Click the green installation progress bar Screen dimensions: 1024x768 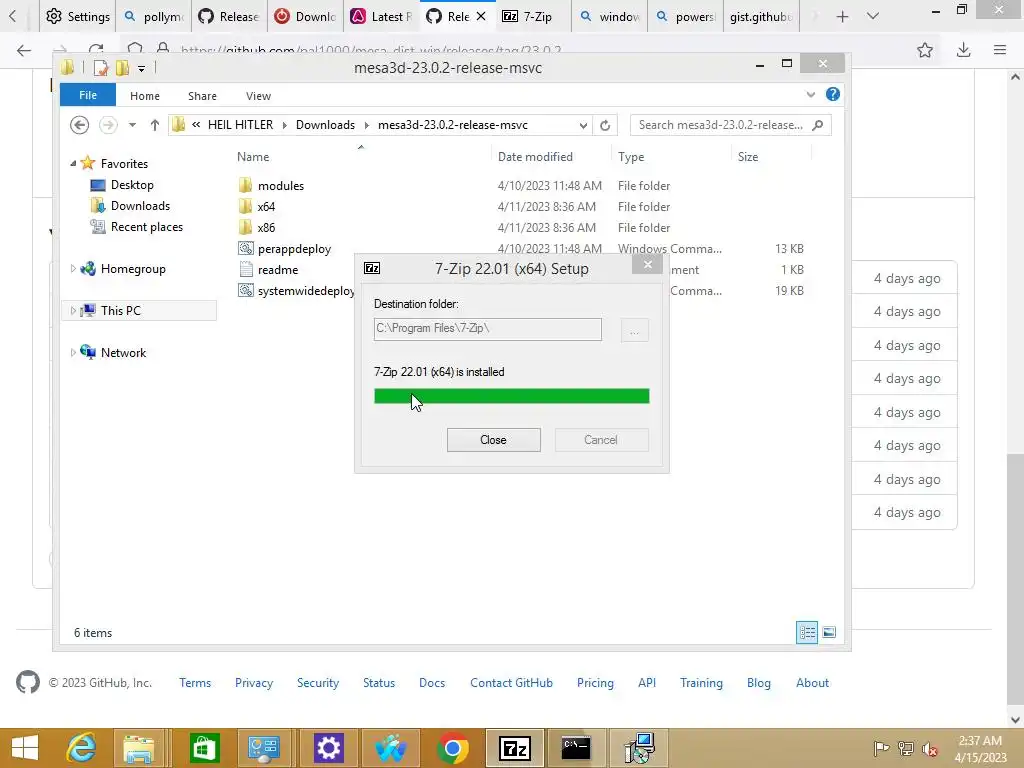tap(511, 396)
